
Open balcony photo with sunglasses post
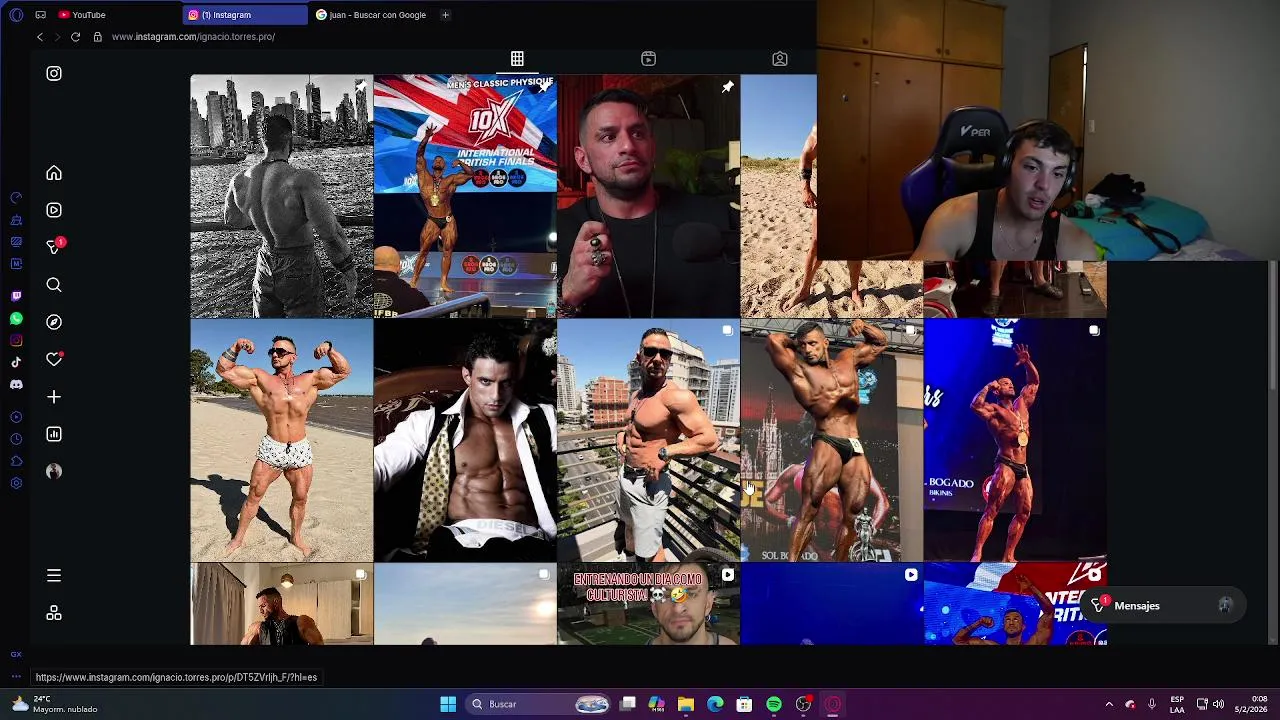pyautogui.click(x=648, y=440)
